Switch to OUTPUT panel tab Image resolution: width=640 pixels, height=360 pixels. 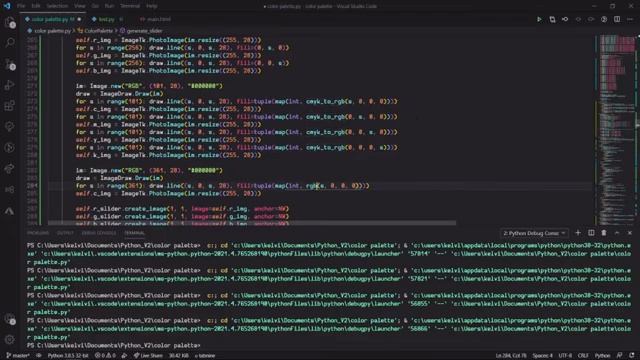click(65, 233)
